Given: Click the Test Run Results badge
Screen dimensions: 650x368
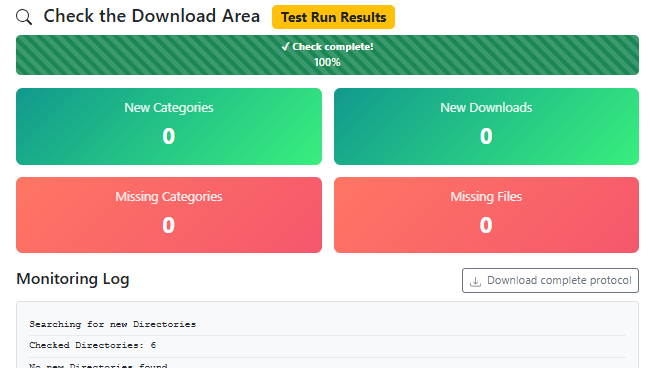Looking at the screenshot, I should pos(333,17).
